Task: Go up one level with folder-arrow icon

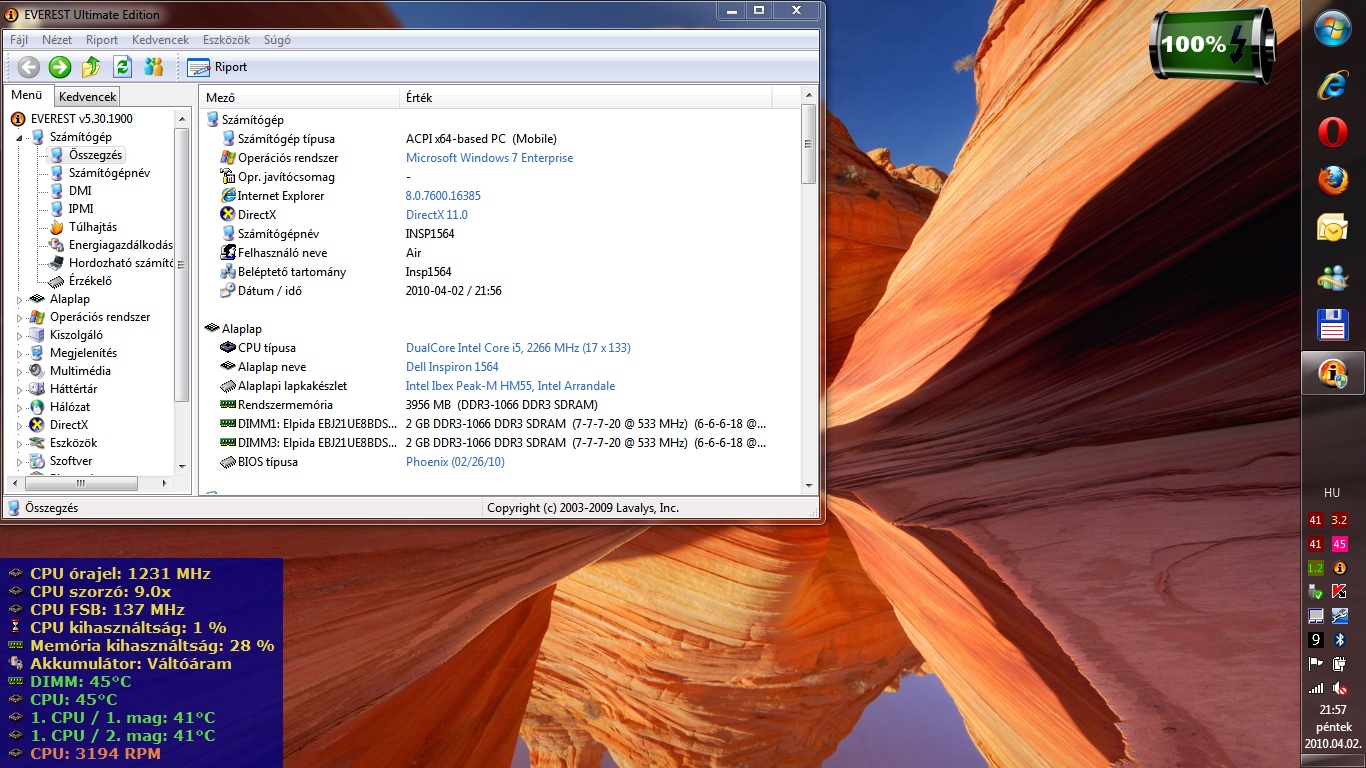Action: click(x=91, y=67)
